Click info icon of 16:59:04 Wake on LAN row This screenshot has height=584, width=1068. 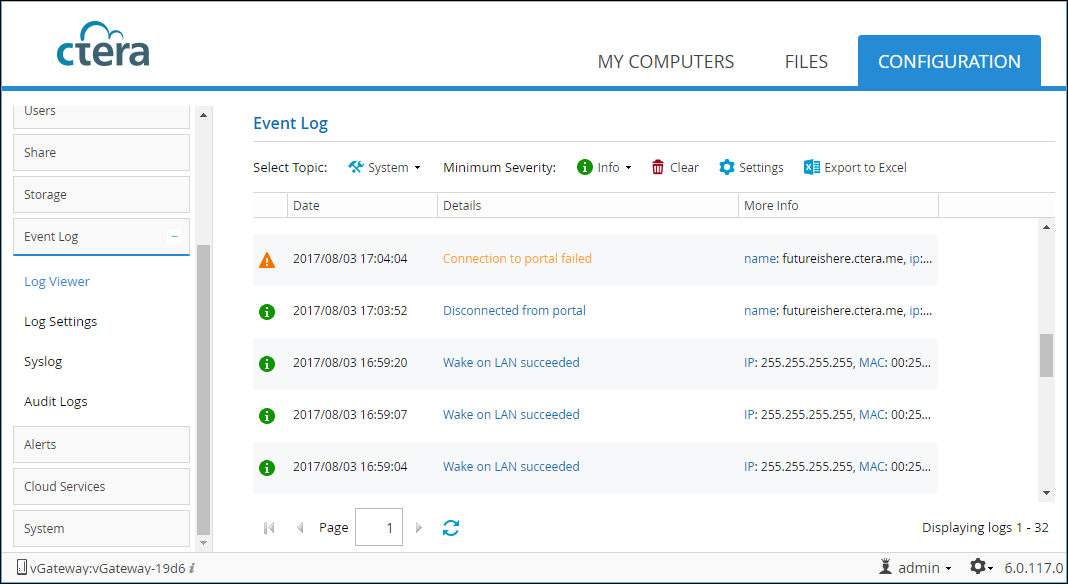(x=267, y=467)
